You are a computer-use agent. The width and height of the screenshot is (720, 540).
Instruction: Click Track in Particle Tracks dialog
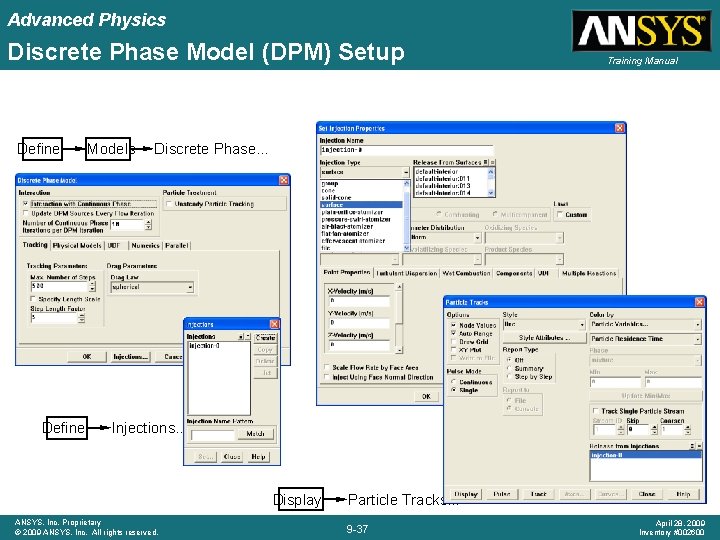[538, 494]
